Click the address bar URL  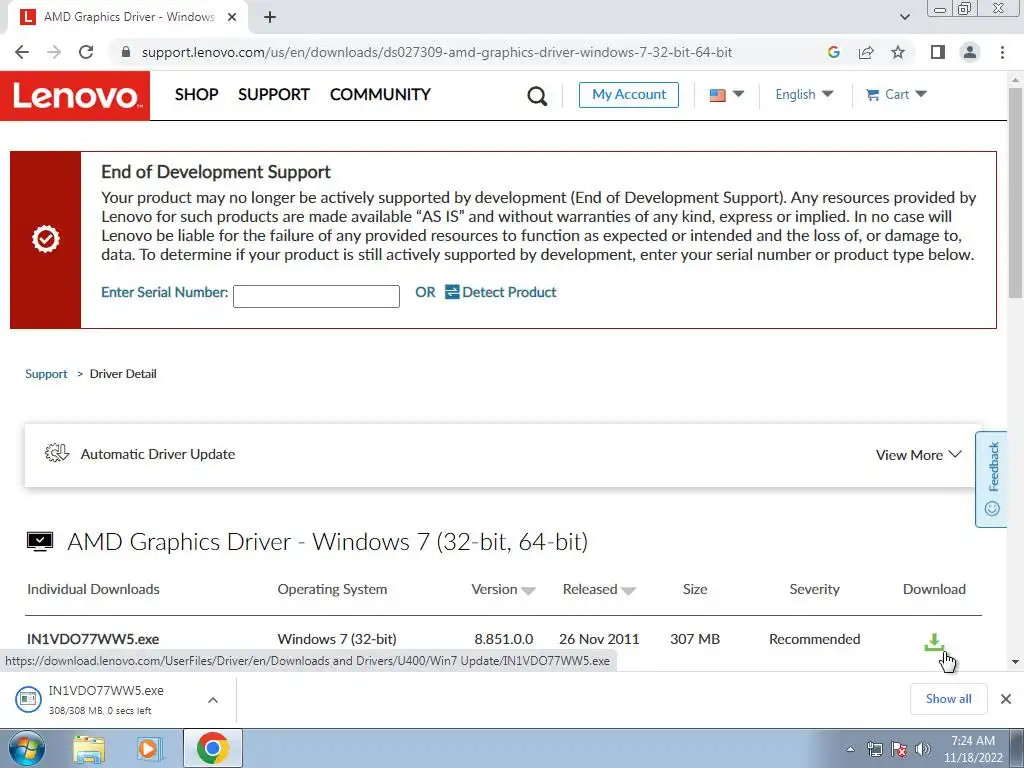coord(437,52)
